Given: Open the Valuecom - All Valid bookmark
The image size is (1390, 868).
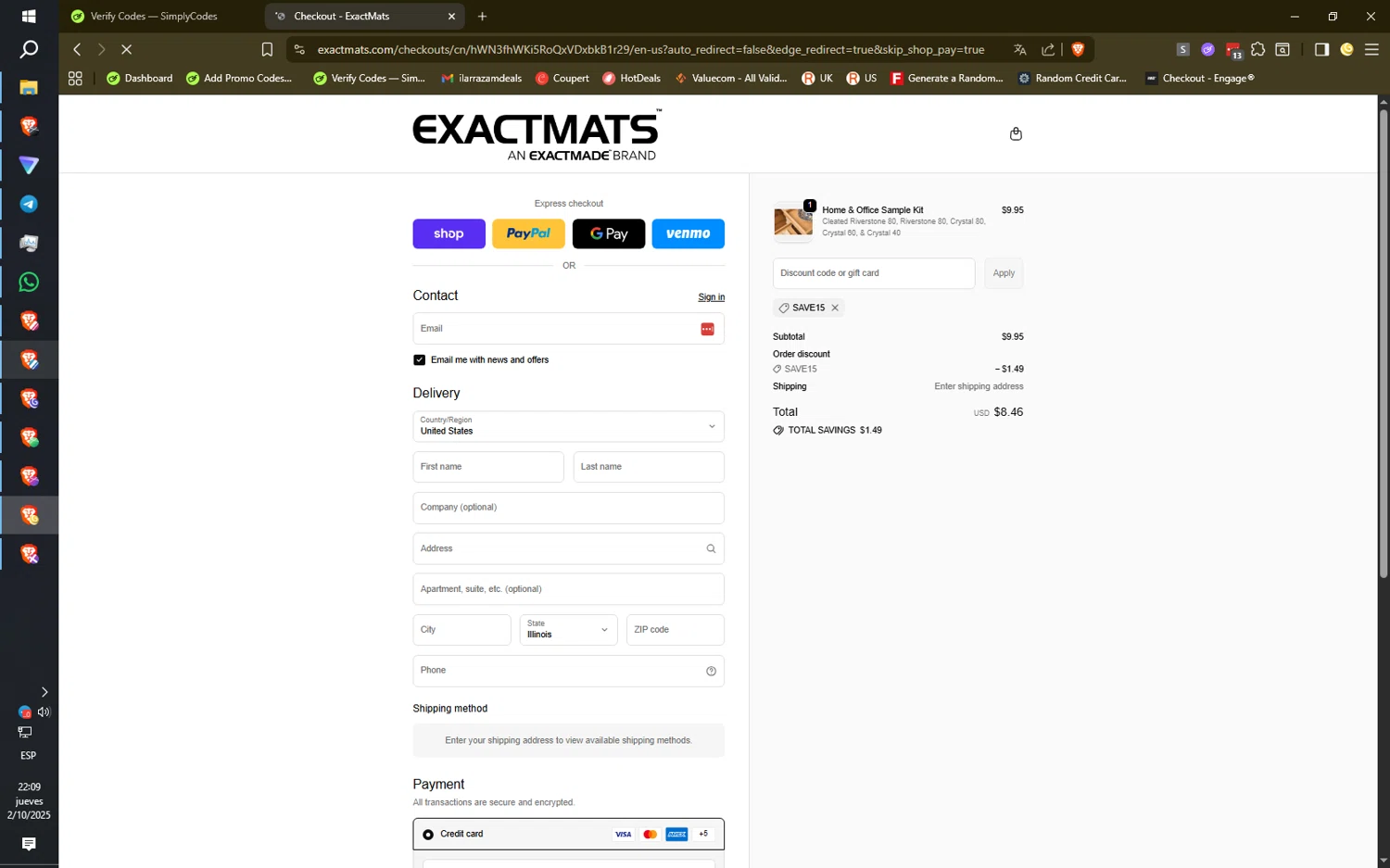Looking at the screenshot, I should tap(731, 79).
